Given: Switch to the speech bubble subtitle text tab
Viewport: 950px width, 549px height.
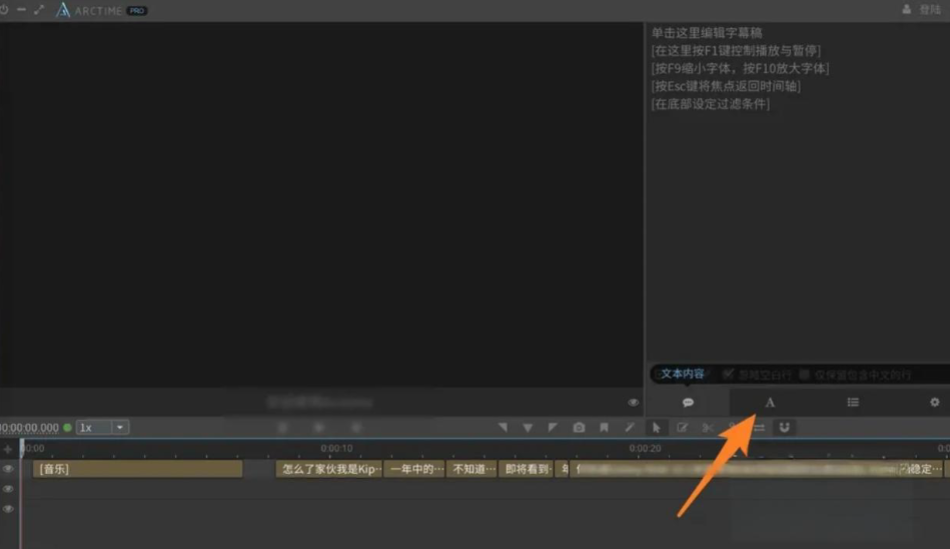Looking at the screenshot, I should click(x=688, y=402).
